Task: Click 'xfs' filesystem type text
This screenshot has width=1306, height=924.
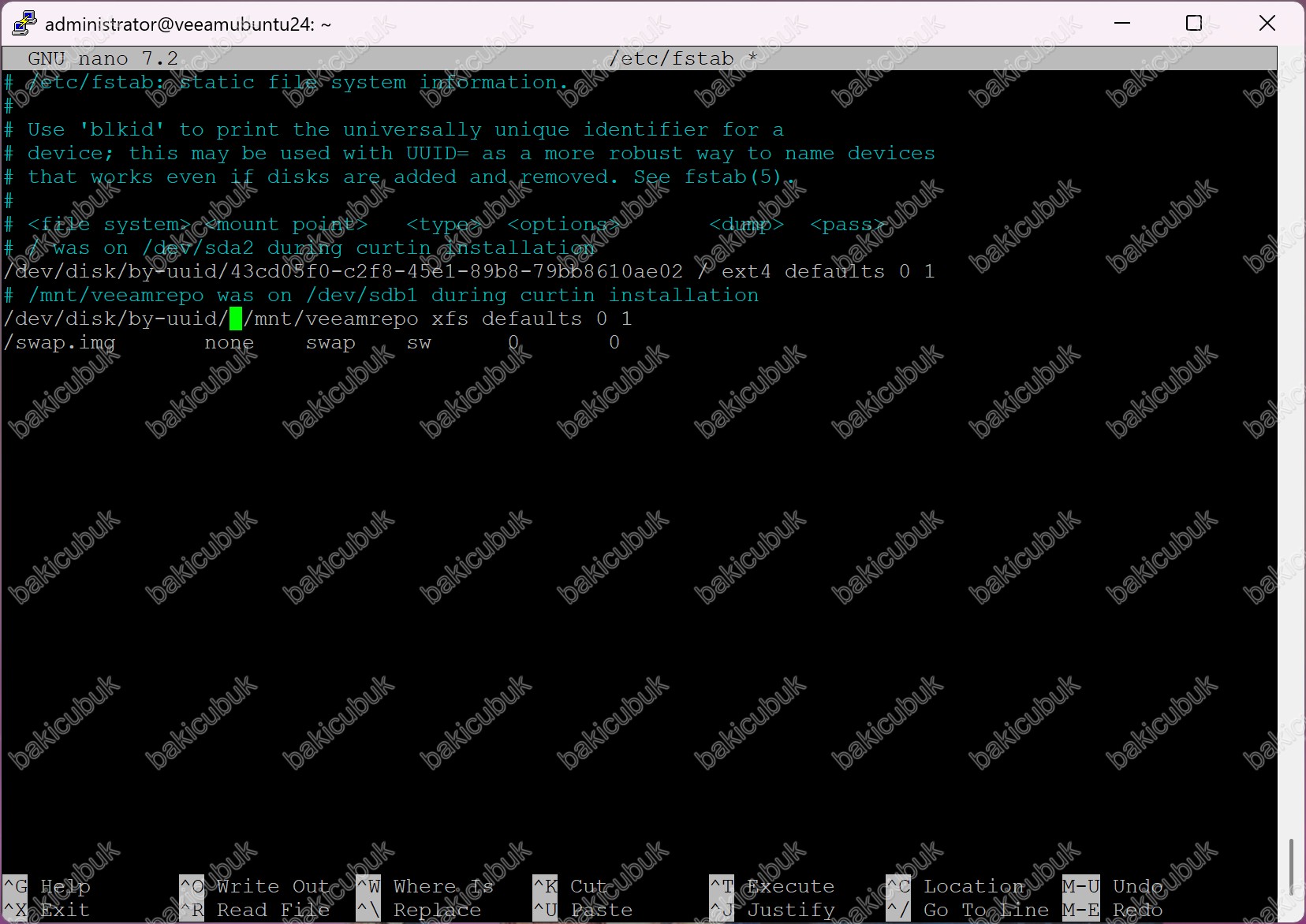Action: 450,319
